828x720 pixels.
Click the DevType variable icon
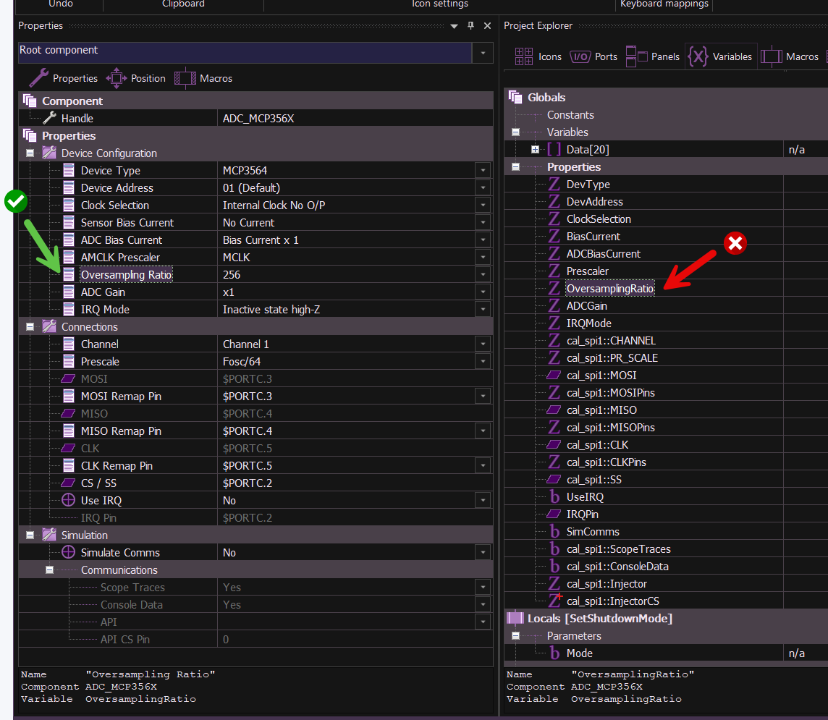pos(554,184)
